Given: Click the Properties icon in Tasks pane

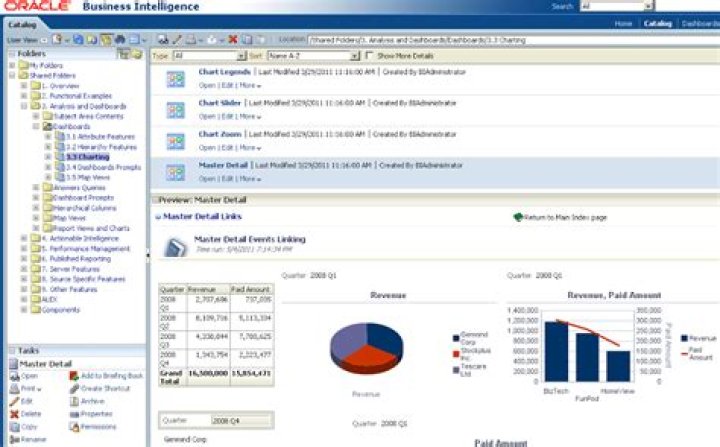Looking at the screenshot, I should pos(74,414).
